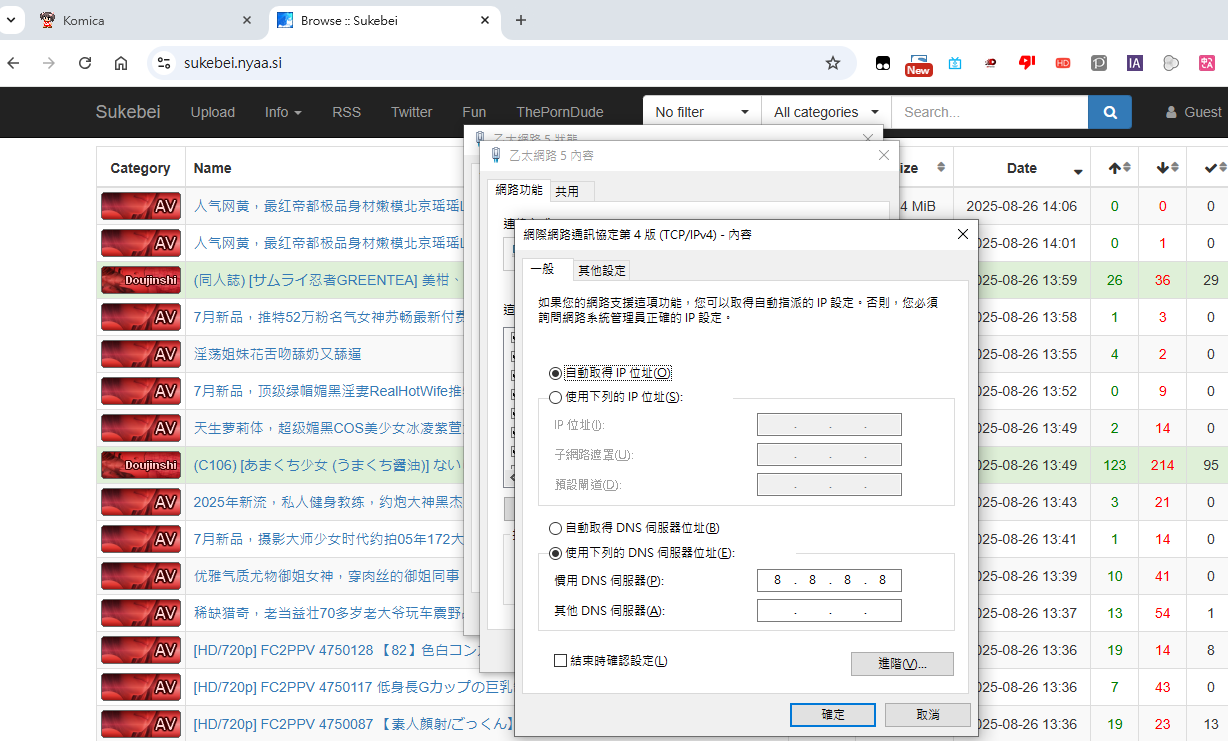
Task: Close the Browse :: Sukebei tab
Action: click(485, 20)
